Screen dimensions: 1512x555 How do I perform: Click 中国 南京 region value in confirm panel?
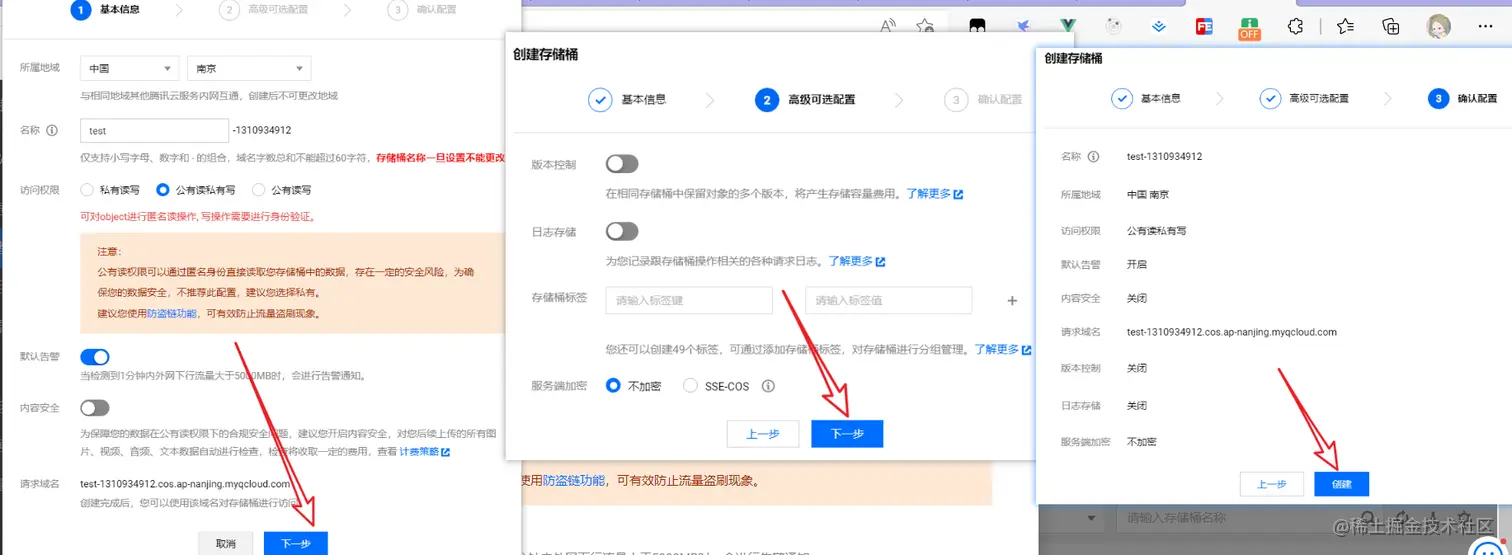1148,195
